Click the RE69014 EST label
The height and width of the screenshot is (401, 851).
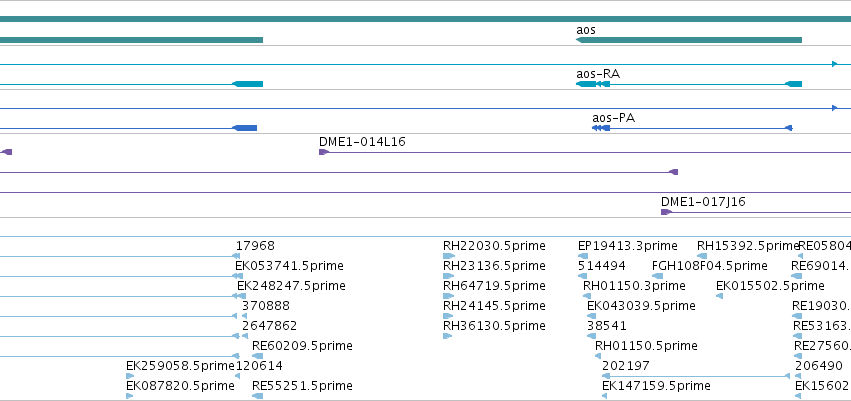820,266
